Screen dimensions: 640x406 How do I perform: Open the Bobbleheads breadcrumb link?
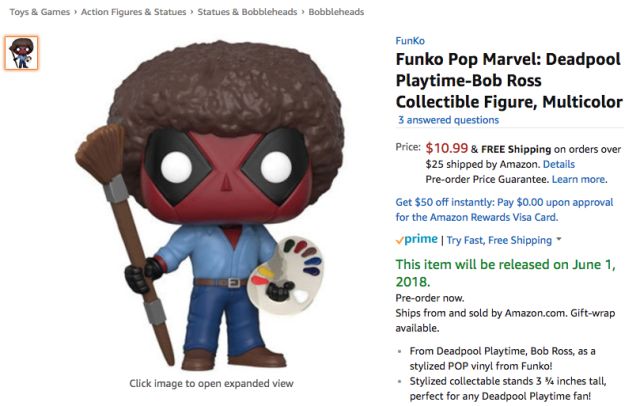click(x=337, y=12)
